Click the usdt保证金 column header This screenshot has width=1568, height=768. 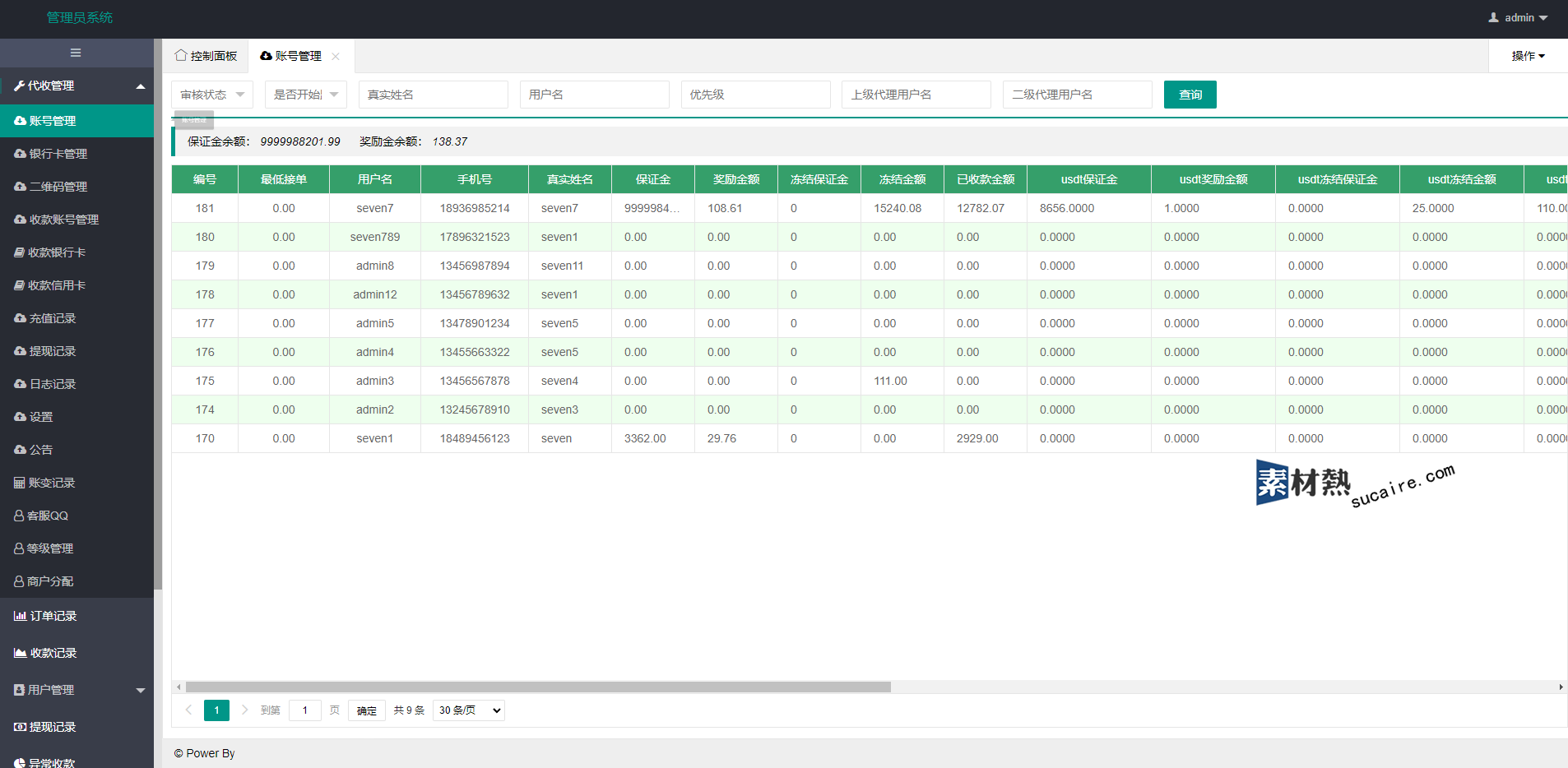1089,179
